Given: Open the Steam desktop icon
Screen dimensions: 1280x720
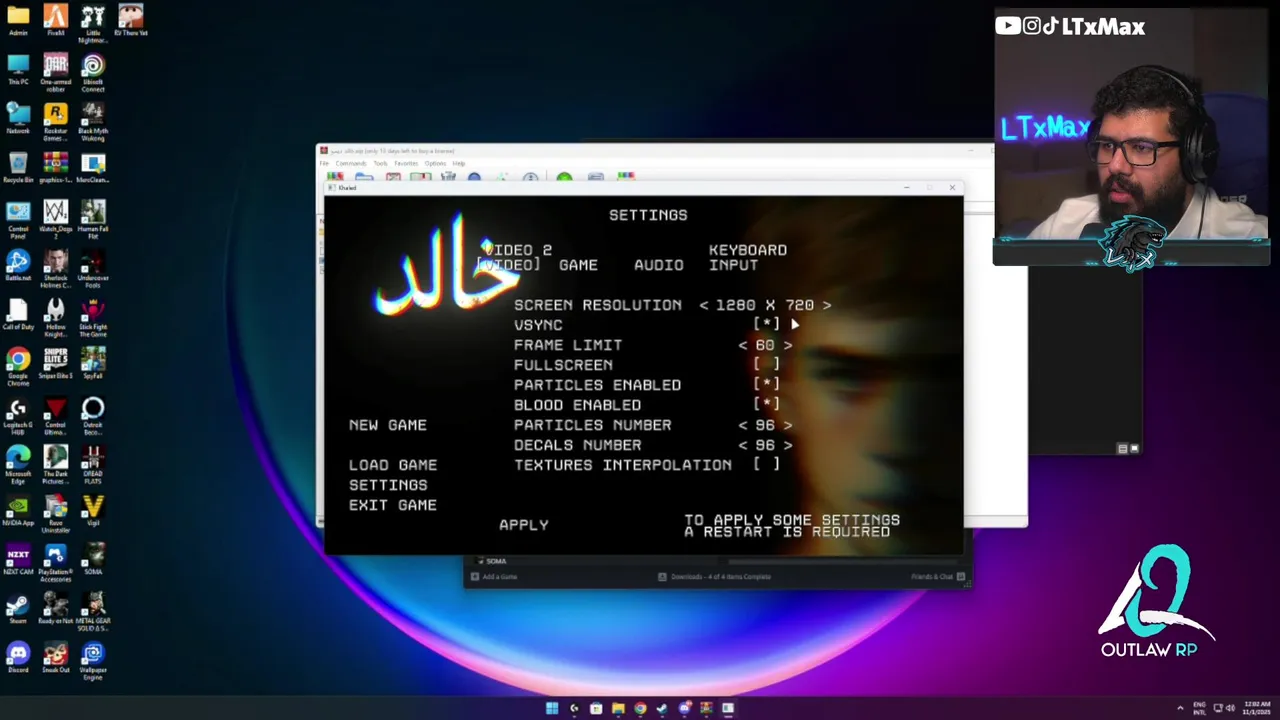Looking at the screenshot, I should tap(18, 608).
